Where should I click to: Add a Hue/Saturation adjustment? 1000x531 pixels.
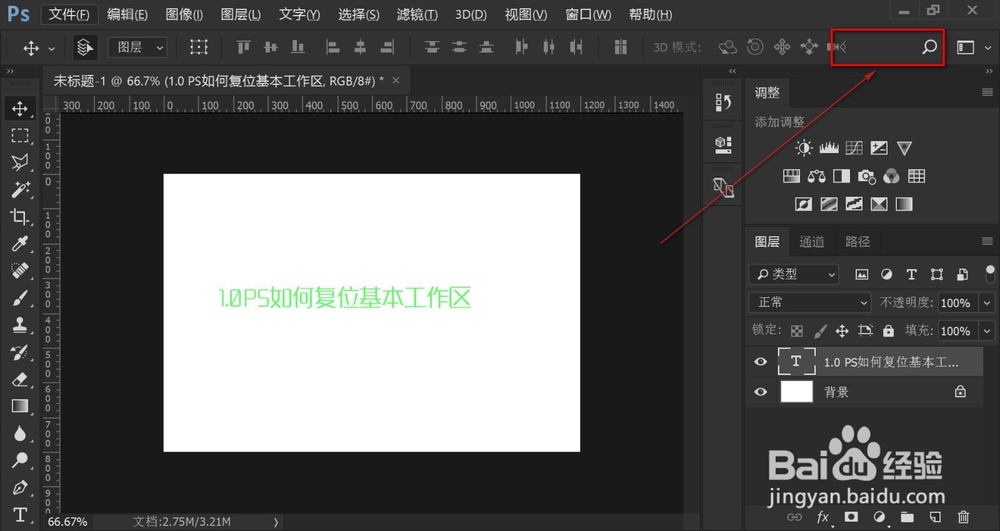pyautogui.click(x=791, y=176)
